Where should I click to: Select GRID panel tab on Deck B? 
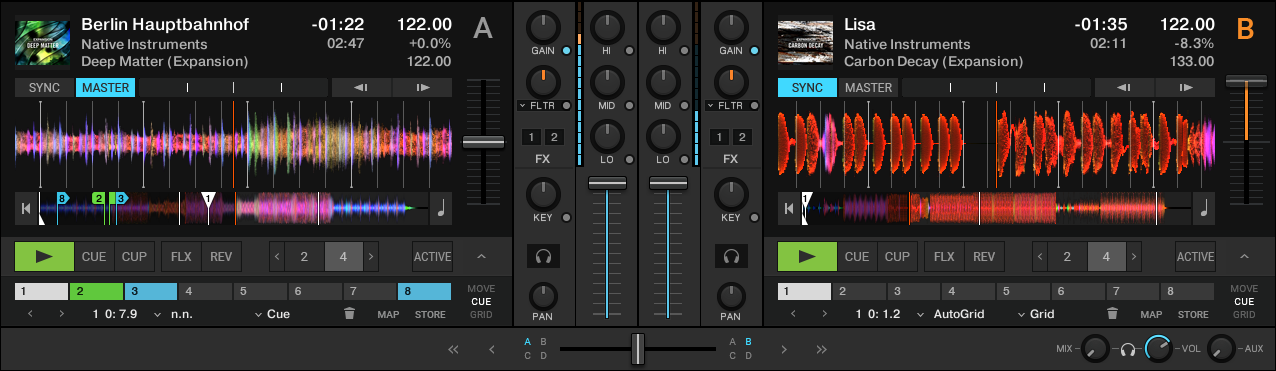[1244, 314]
